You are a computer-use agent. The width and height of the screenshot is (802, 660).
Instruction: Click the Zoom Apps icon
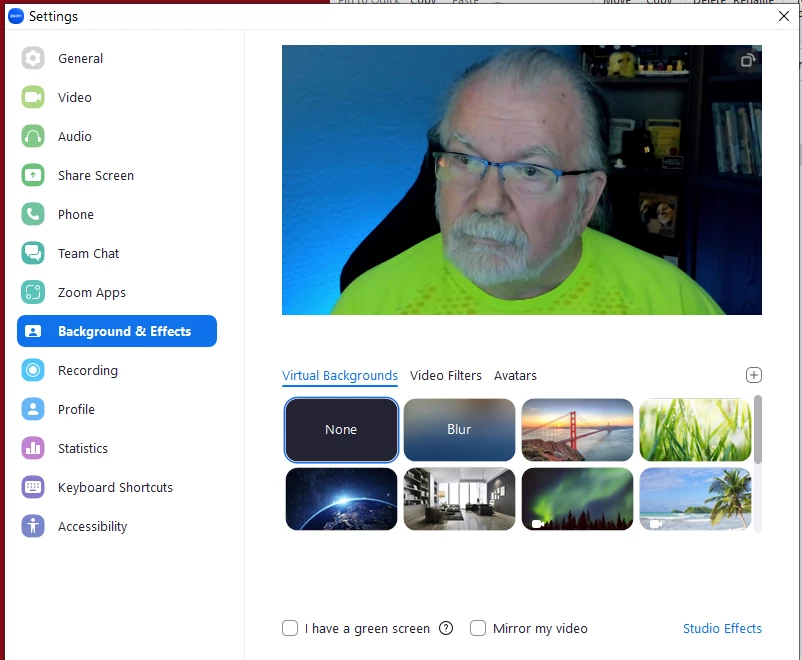[33, 292]
